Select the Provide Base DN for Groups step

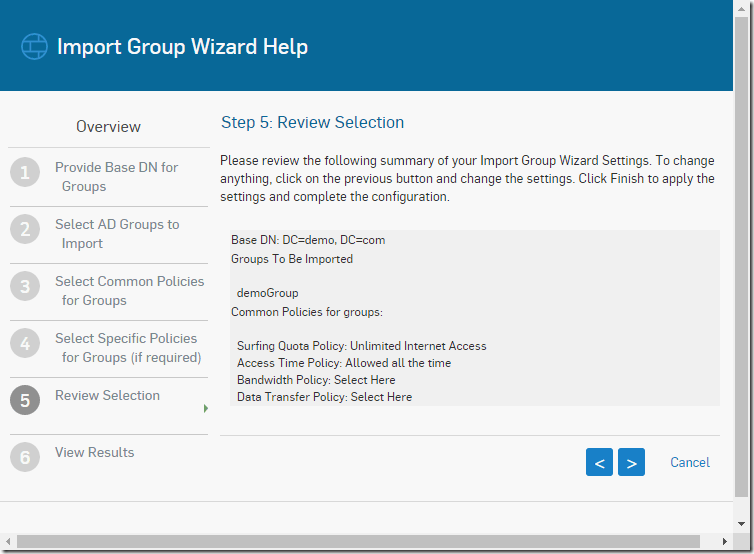pos(116,176)
